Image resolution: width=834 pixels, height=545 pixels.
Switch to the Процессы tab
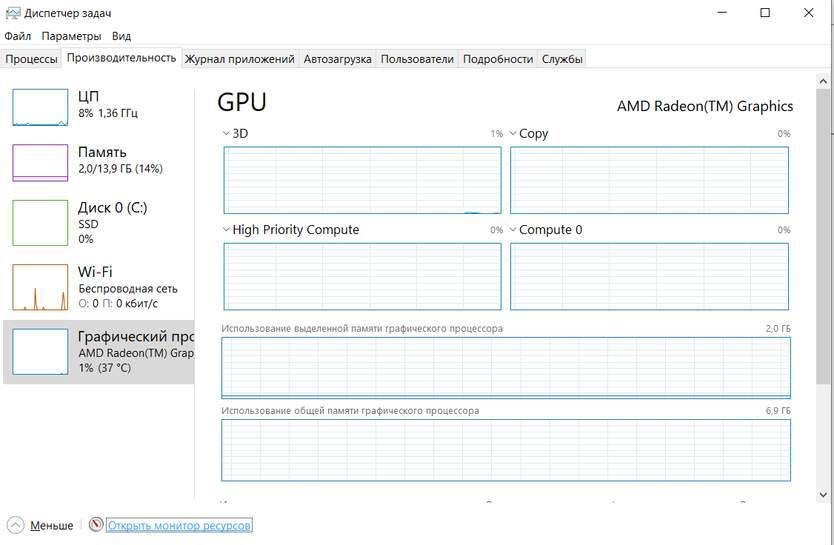[x=31, y=59]
